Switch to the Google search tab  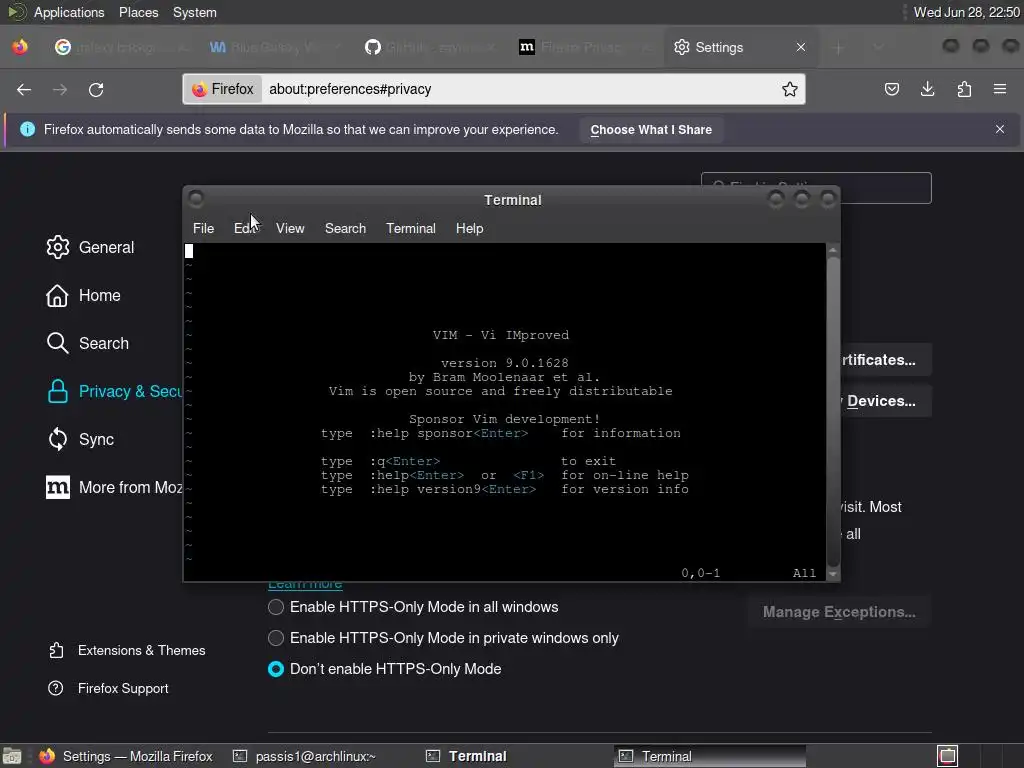pyautogui.click(x=122, y=47)
